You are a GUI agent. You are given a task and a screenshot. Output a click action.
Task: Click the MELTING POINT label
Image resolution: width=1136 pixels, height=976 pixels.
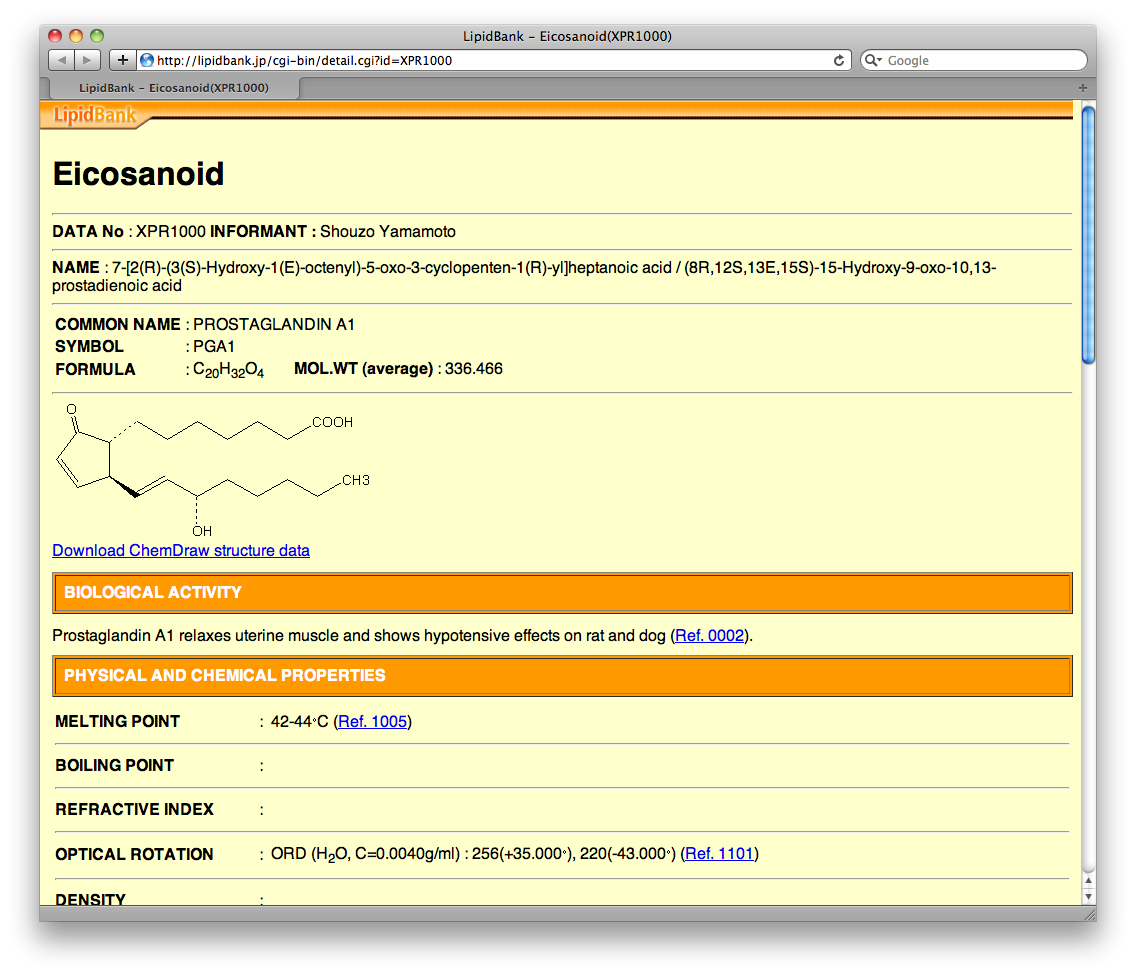(117, 722)
